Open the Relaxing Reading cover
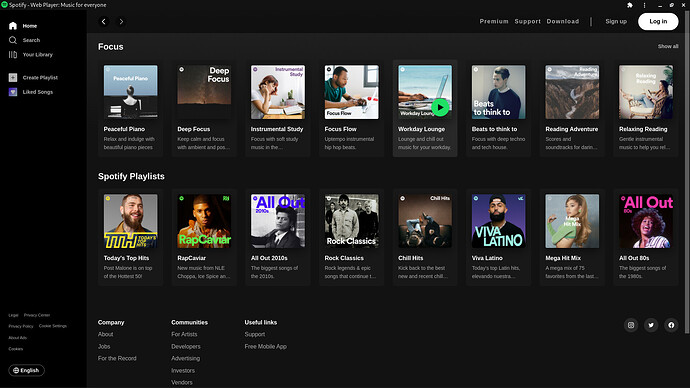 (x=646, y=92)
